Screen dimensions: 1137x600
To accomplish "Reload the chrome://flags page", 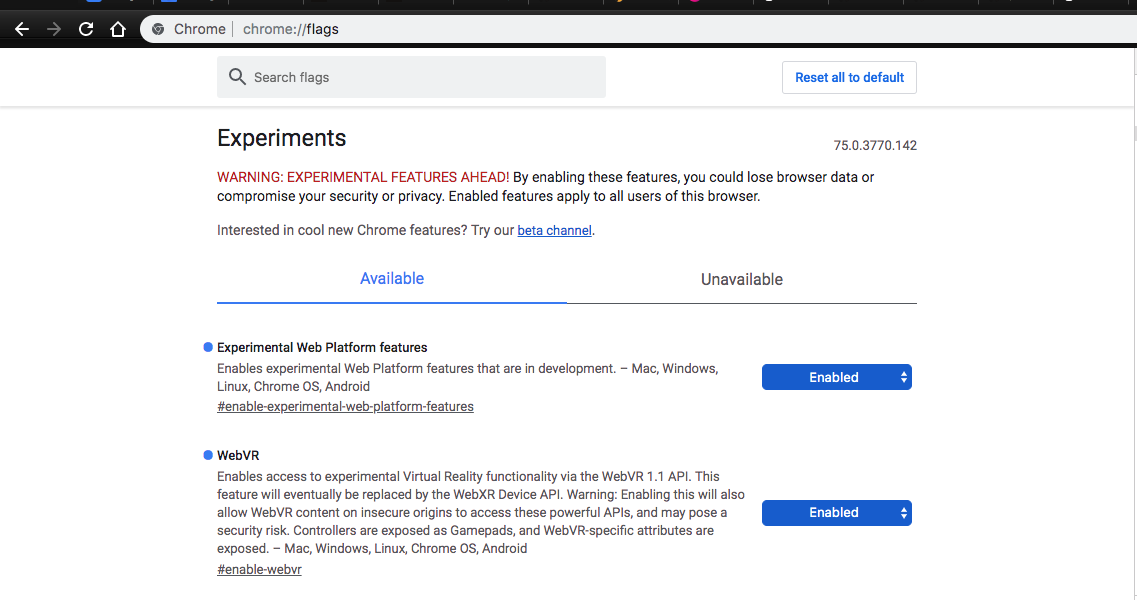I will pos(86,29).
